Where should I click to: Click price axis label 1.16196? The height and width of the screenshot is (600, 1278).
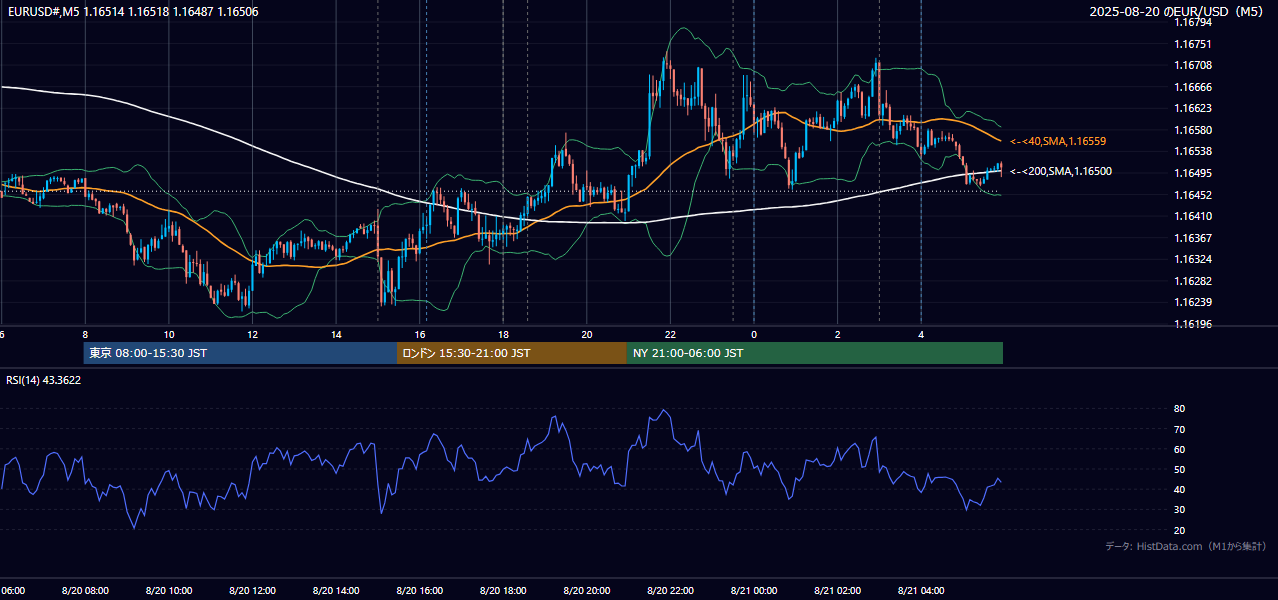[x=1194, y=324]
